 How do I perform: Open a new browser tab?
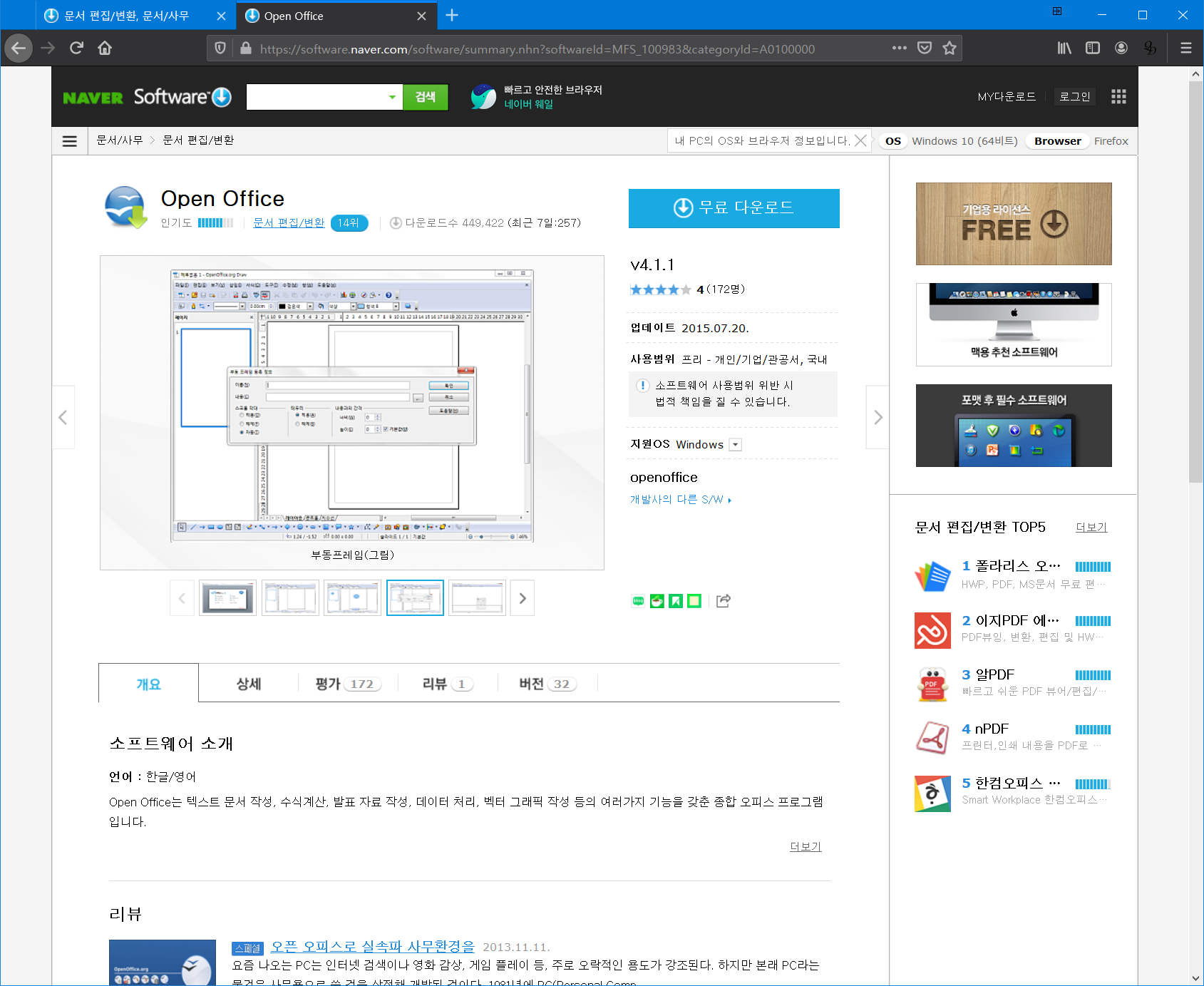coord(452,15)
